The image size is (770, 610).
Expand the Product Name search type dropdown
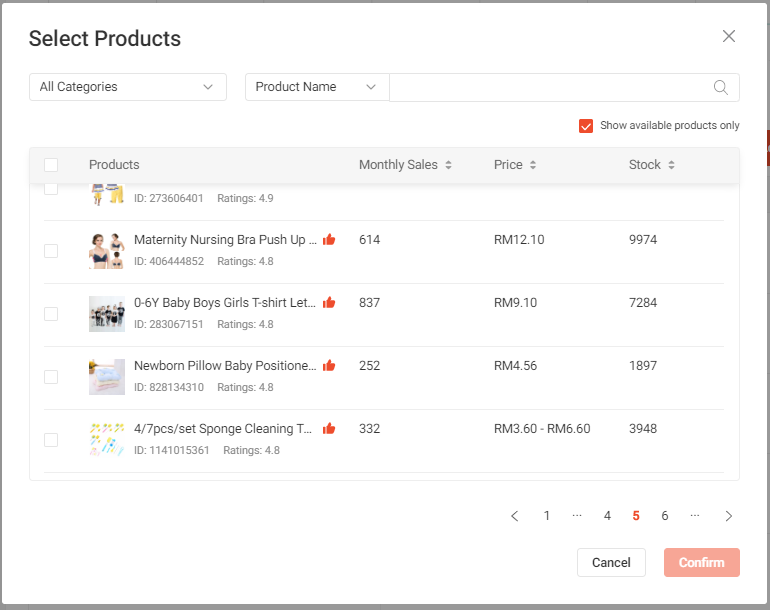[317, 87]
